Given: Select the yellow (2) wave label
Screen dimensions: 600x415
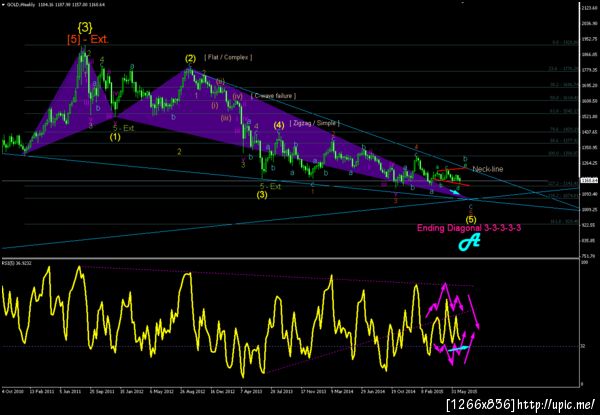Looking at the screenshot, I should [x=191, y=59].
